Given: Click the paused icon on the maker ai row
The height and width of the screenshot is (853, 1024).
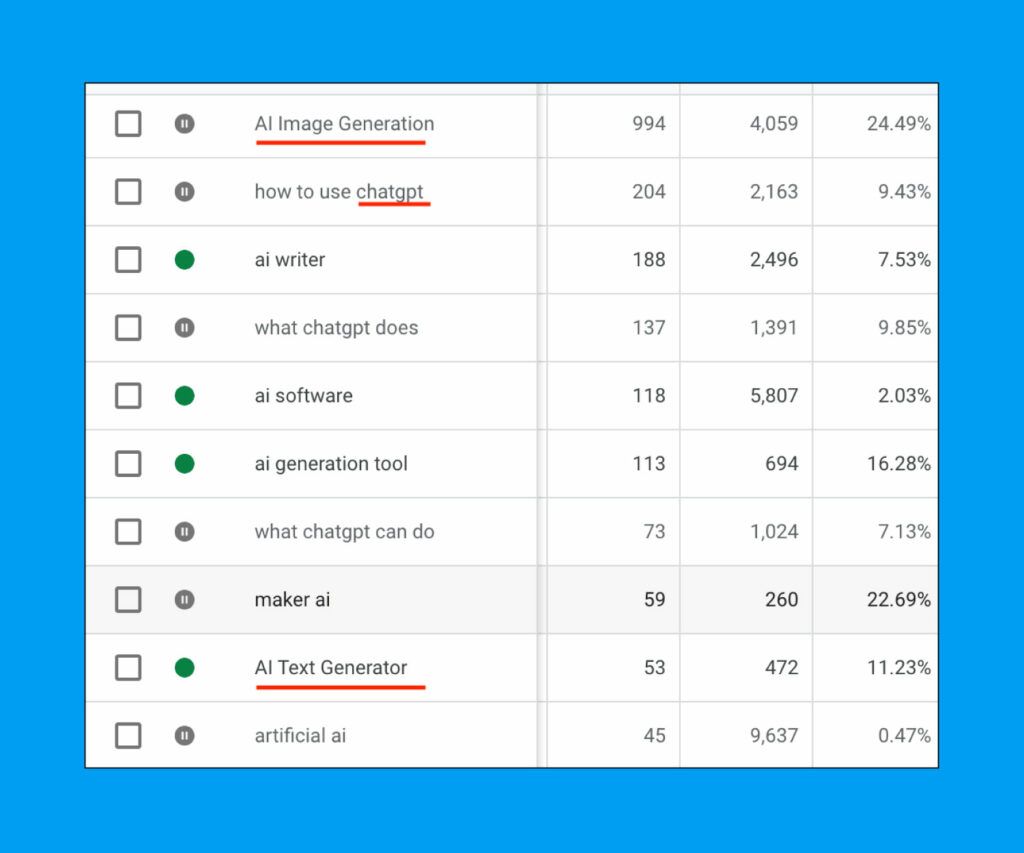Looking at the screenshot, I should pos(185,600).
